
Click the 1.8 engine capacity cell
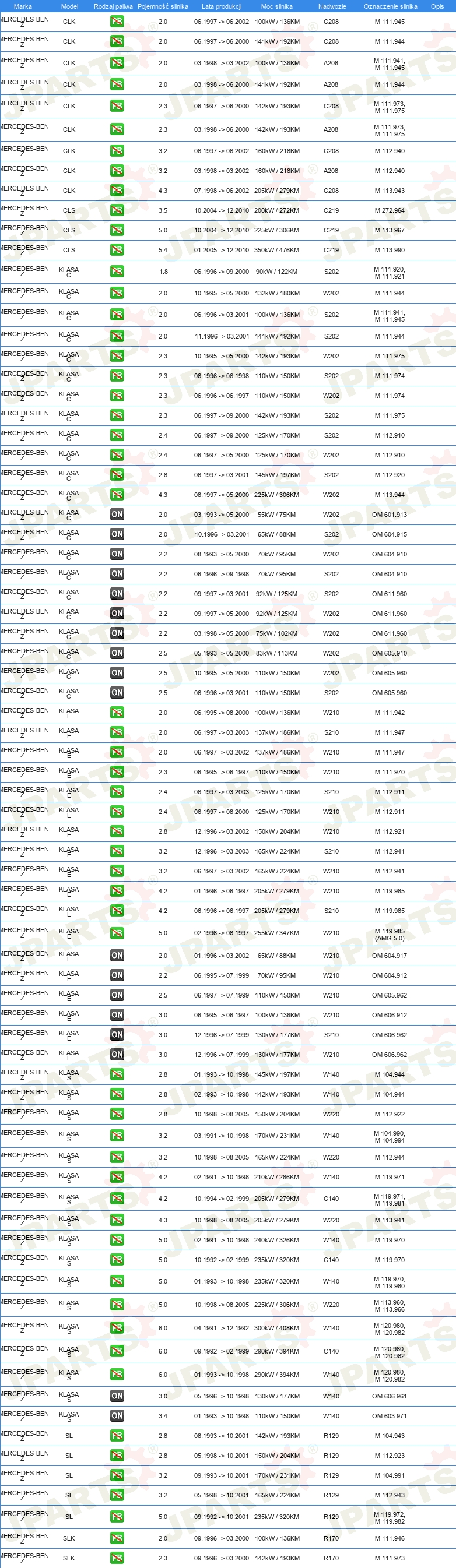pyautogui.click(x=163, y=272)
